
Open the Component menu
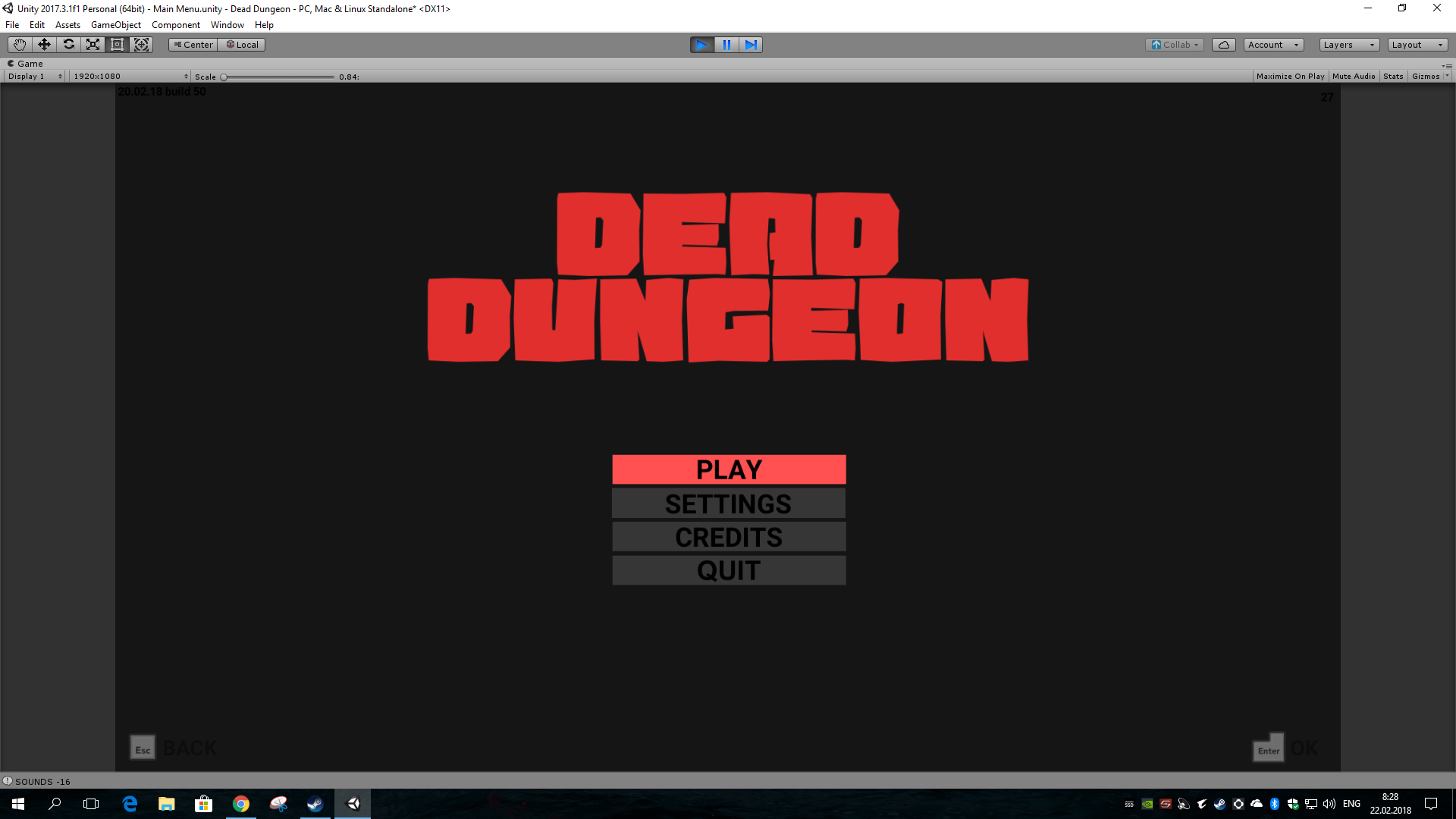click(176, 25)
